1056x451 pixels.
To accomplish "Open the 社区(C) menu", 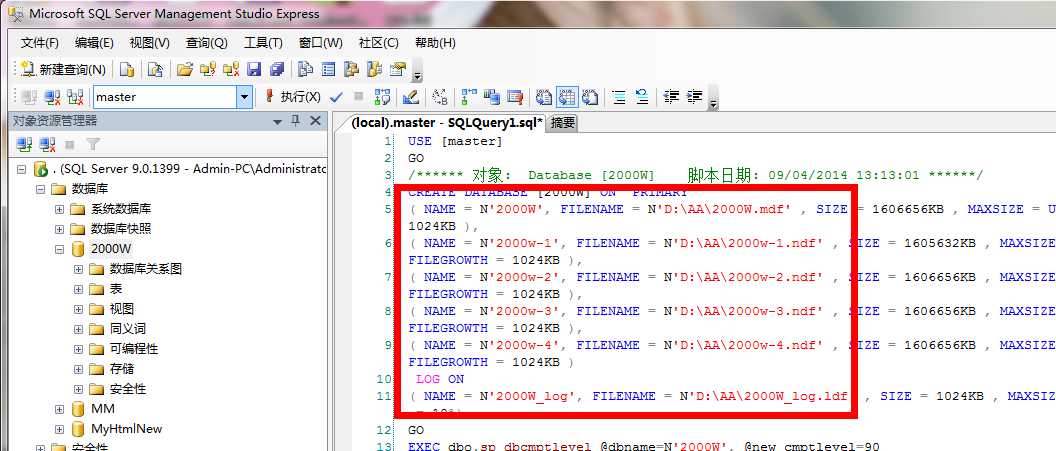I will pyautogui.click(x=378, y=43).
